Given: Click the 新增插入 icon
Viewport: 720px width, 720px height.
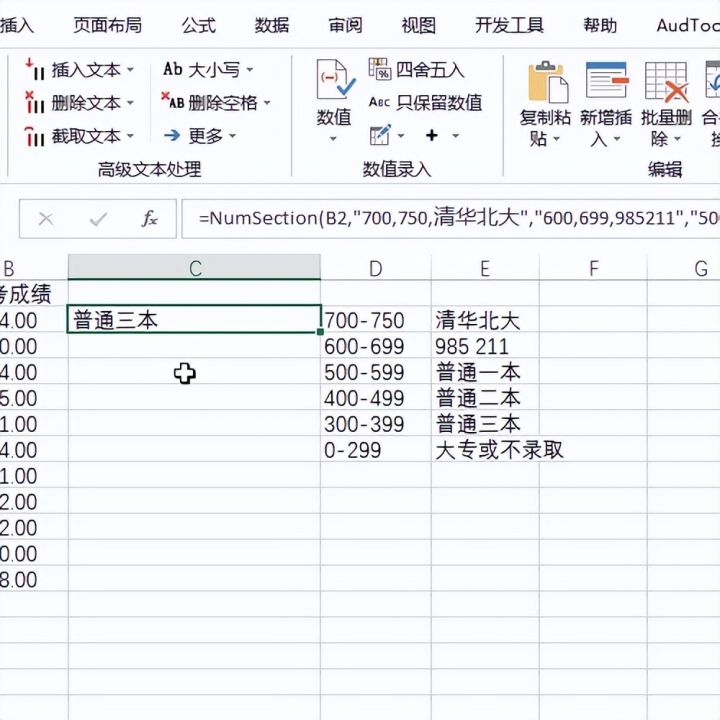Looking at the screenshot, I should pos(607,80).
